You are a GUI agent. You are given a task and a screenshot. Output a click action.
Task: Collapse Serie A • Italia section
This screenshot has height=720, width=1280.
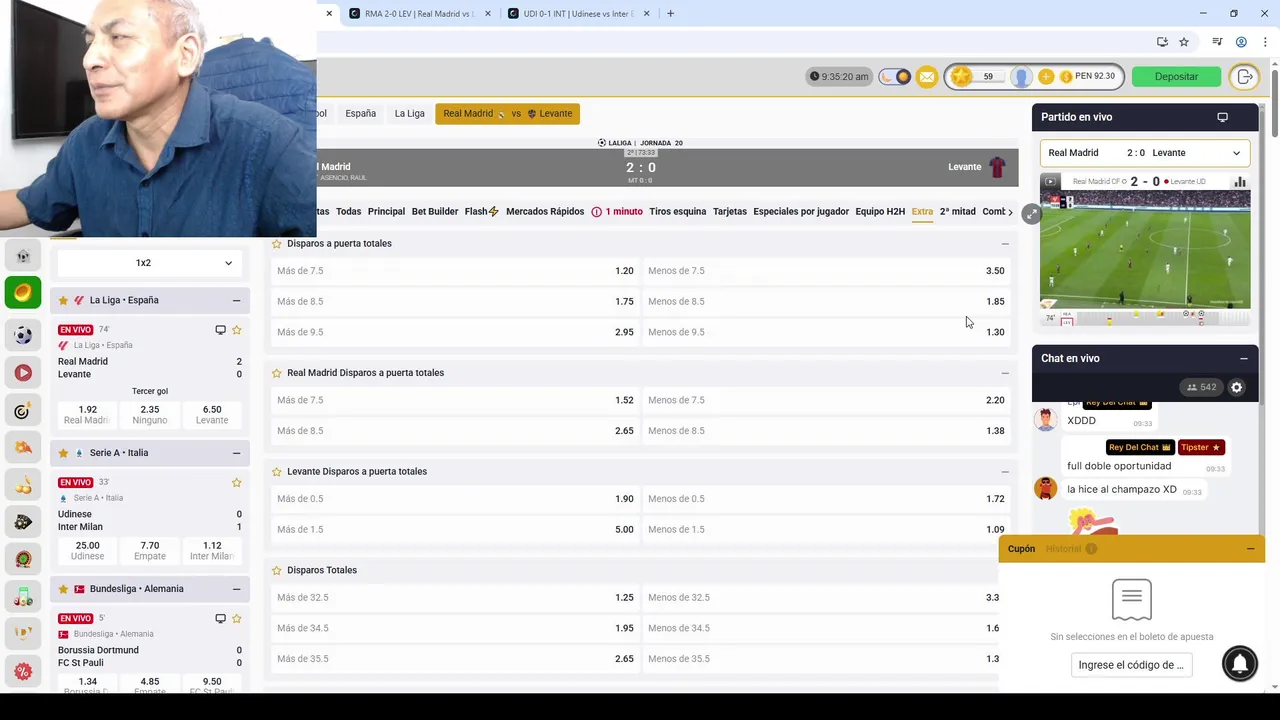pos(236,453)
